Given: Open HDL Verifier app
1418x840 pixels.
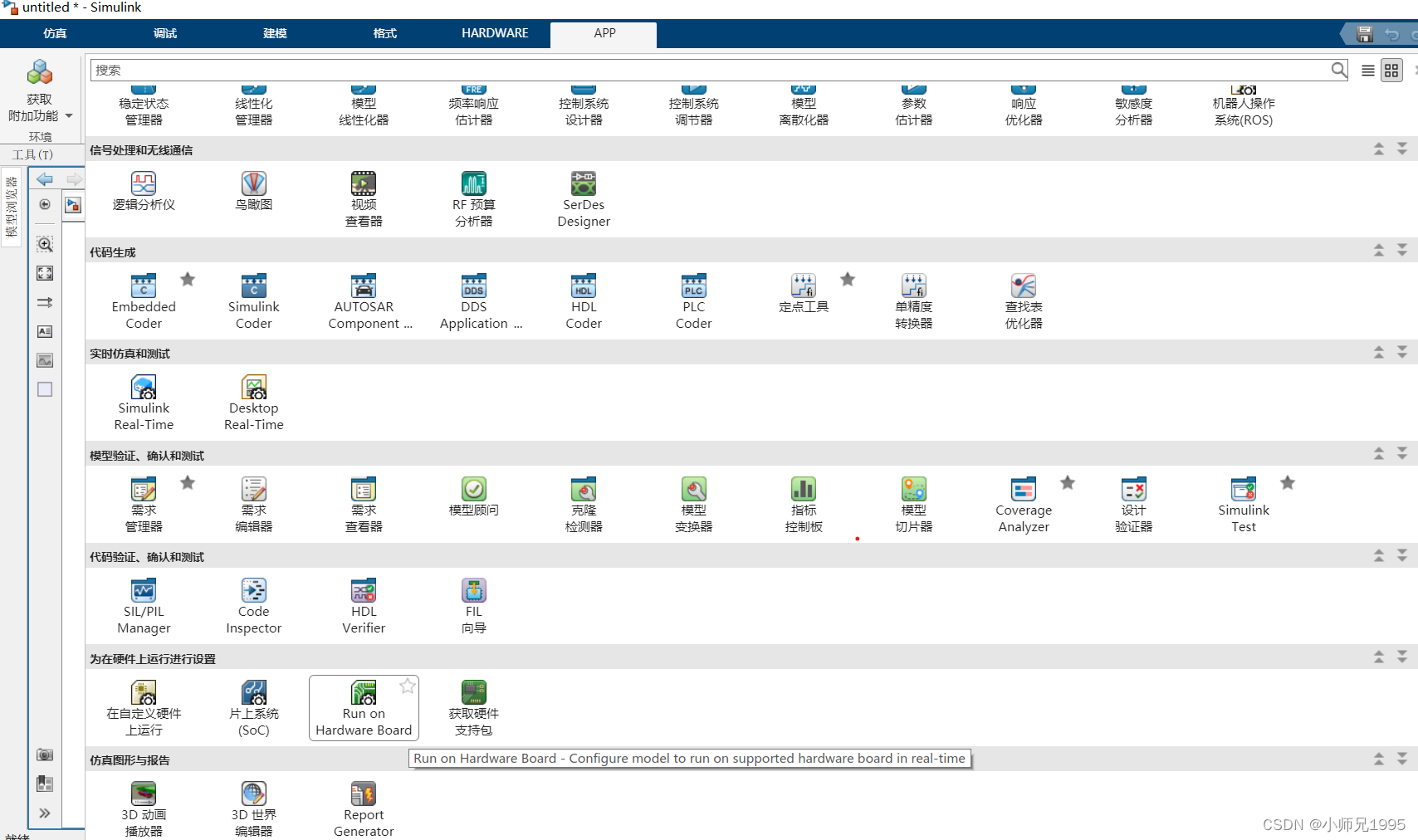Looking at the screenshot, I should tap(364, 607).
